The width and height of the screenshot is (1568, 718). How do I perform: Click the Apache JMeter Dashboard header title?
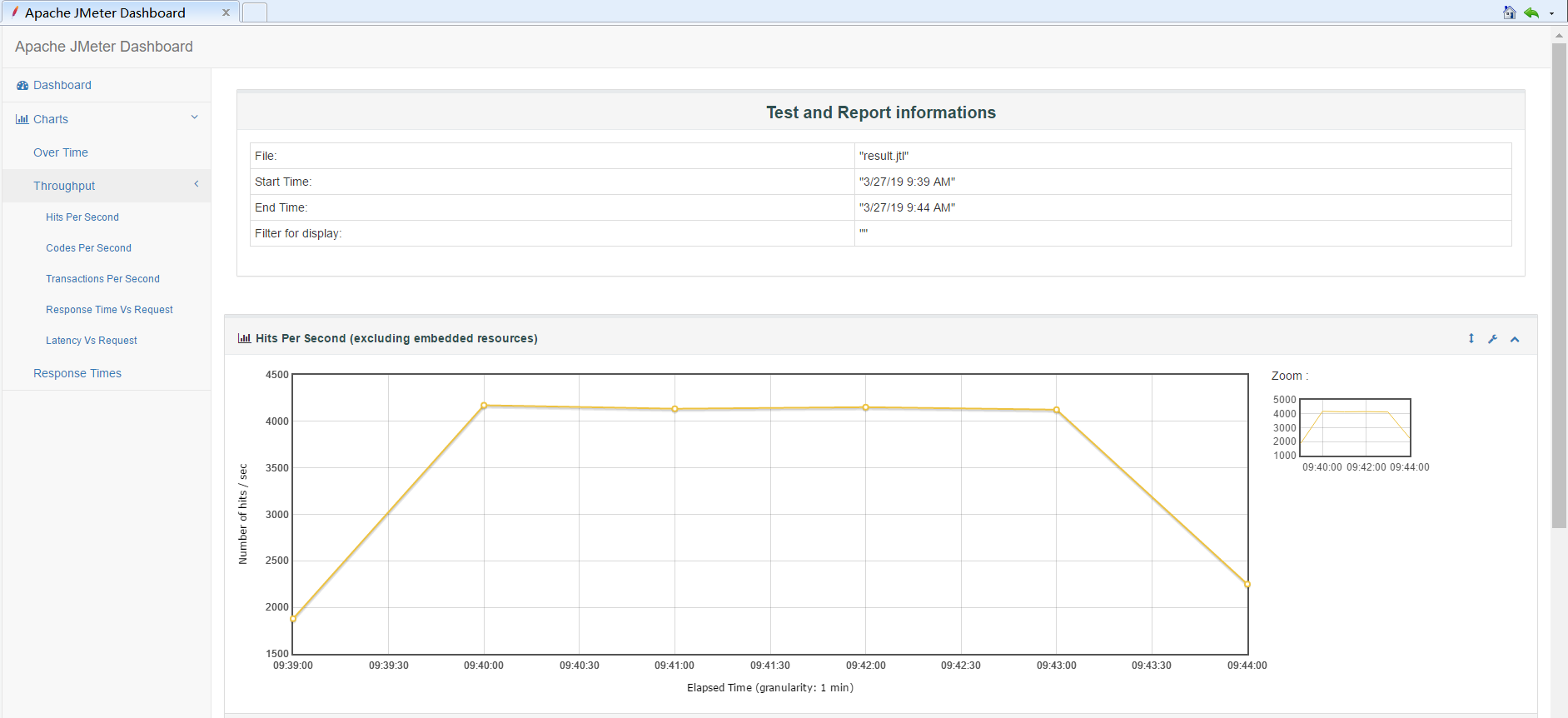104,47
